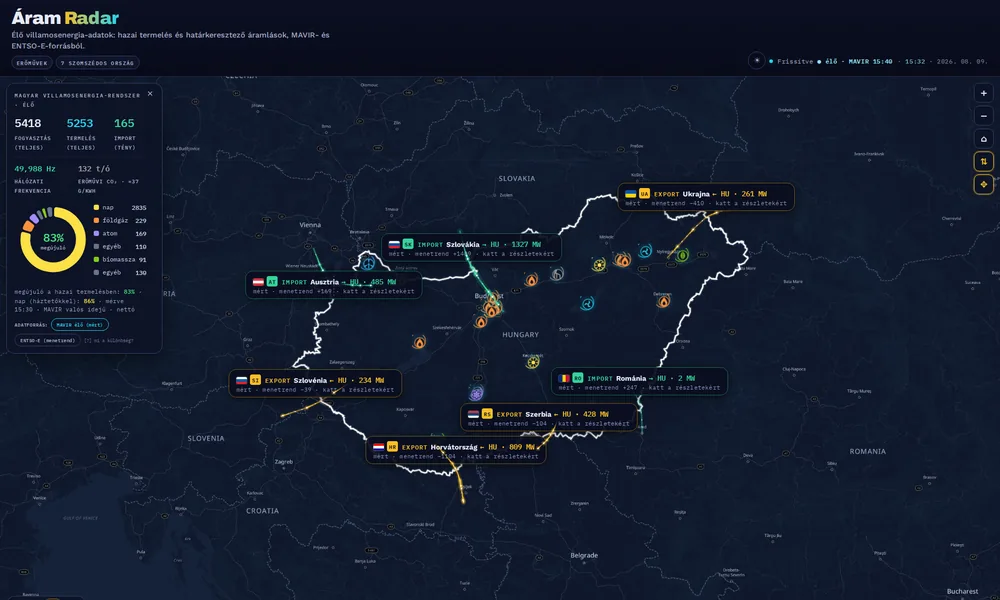Click the RS country code badge
This screenshot has height=600, width=1000.
[x=487, y=414]
